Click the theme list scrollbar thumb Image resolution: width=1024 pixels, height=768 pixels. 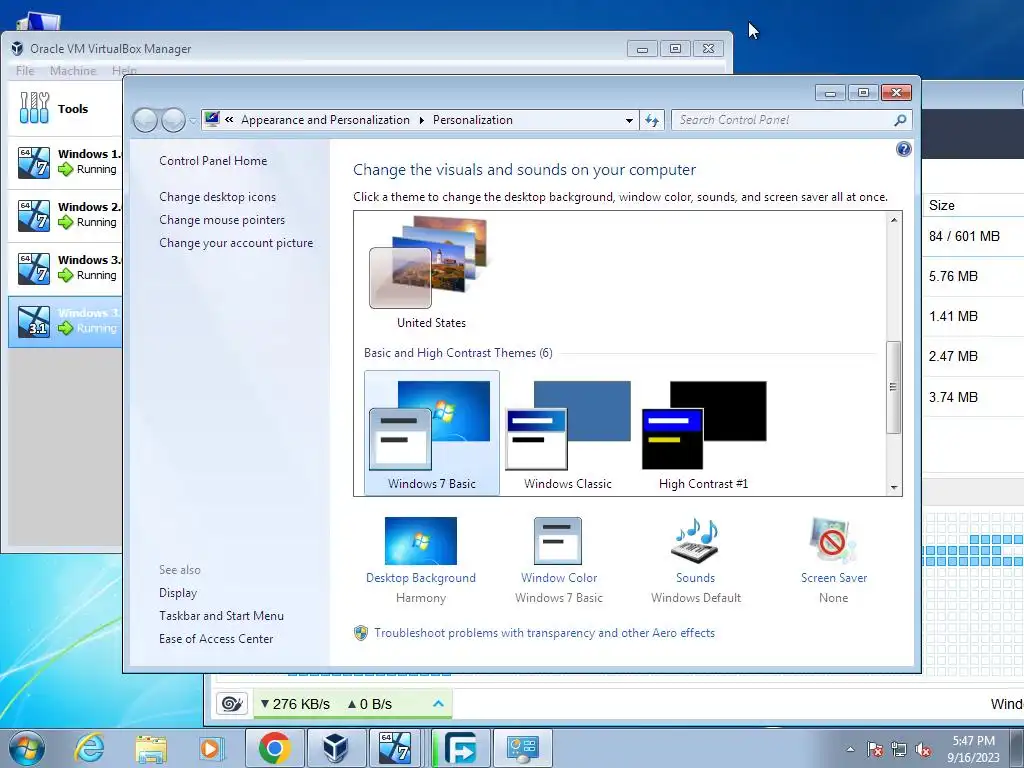tap(894, 387)
